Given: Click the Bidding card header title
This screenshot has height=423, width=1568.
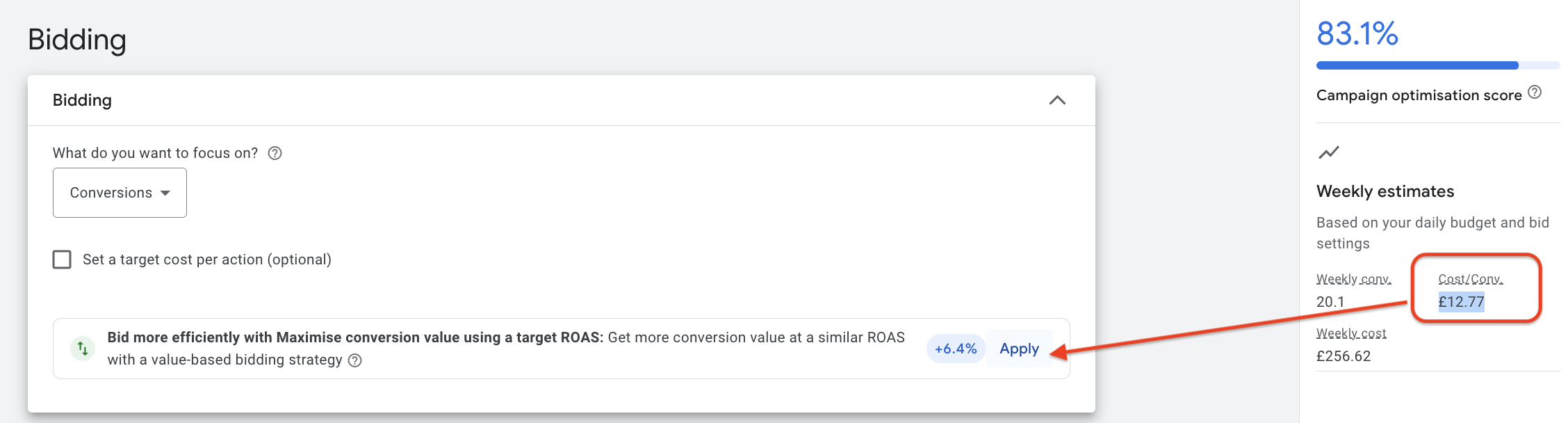Looking at the screenshot, I should pyautogui.click(x=82, y=100).
